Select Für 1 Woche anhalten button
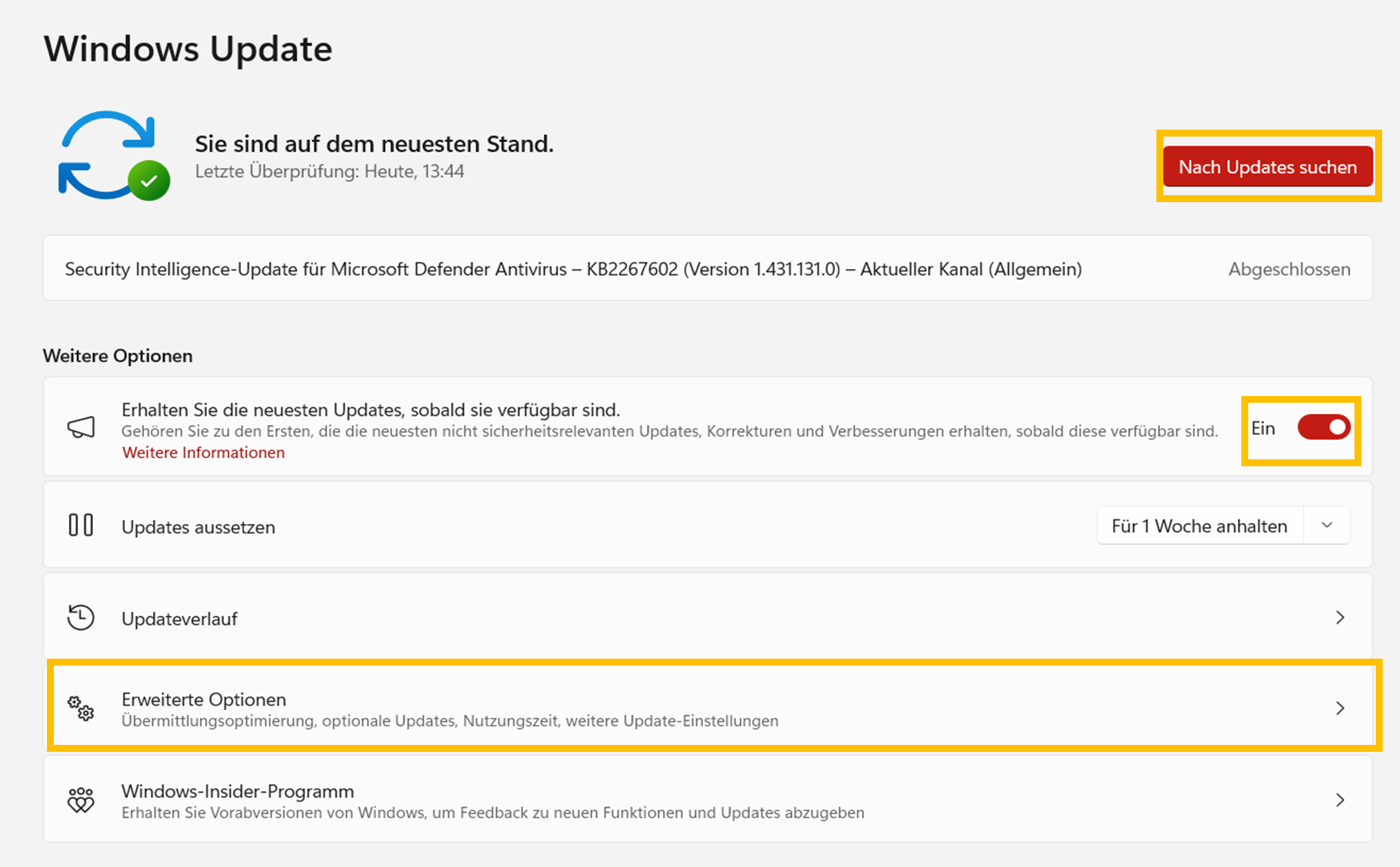The height and width of the screenshot is (867, 1400). [1199, 526]
